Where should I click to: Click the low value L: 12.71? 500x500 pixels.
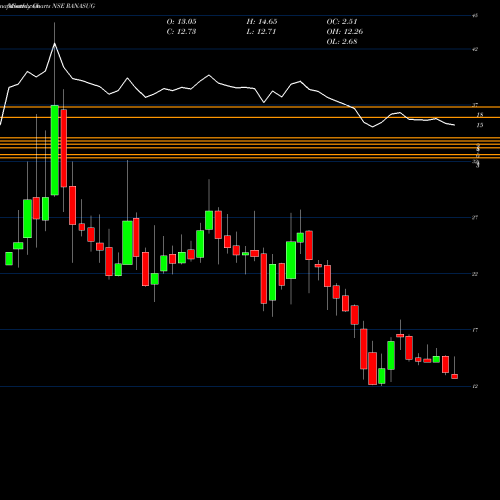(261, 32)
